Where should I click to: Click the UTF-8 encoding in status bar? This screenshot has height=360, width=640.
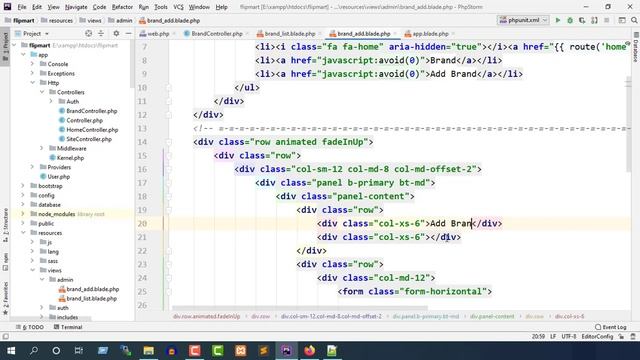[x=569, y=337]
